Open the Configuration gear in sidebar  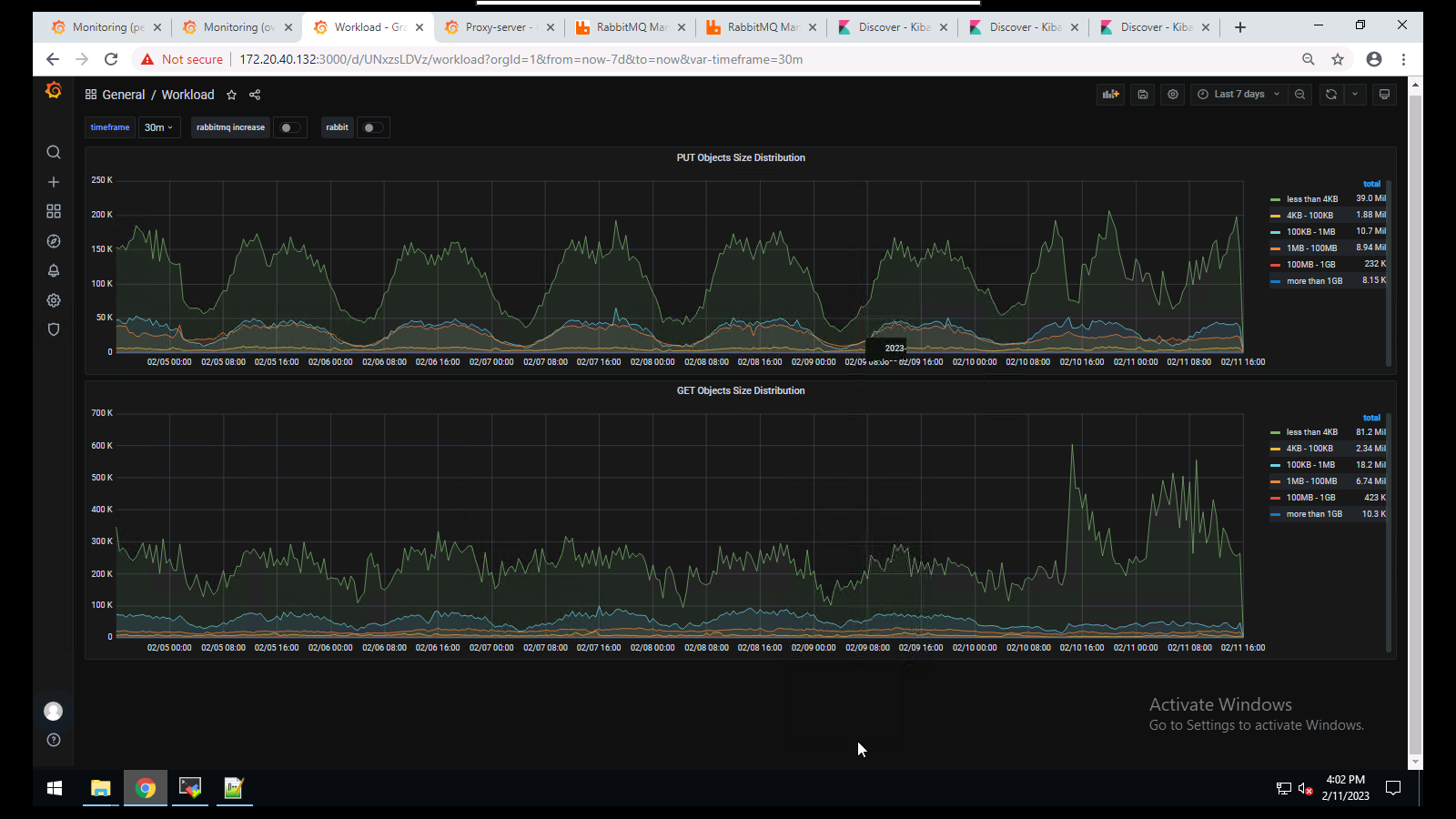point(54,300)
